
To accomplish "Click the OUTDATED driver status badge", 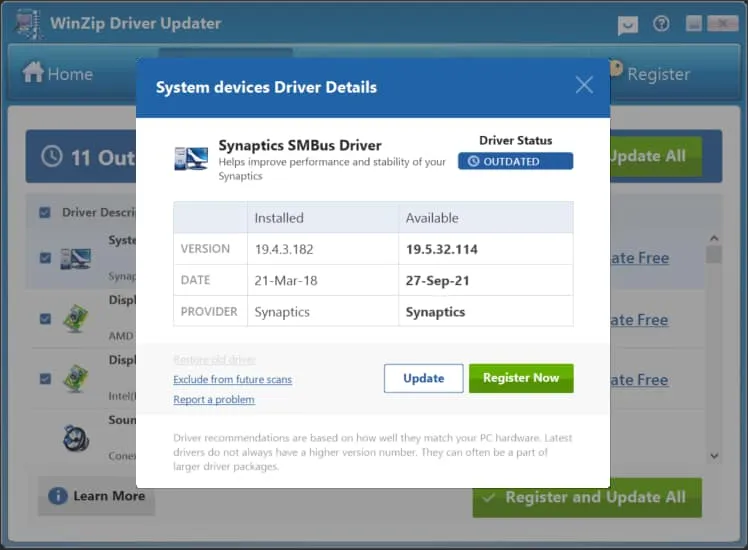I will (515, 161).
